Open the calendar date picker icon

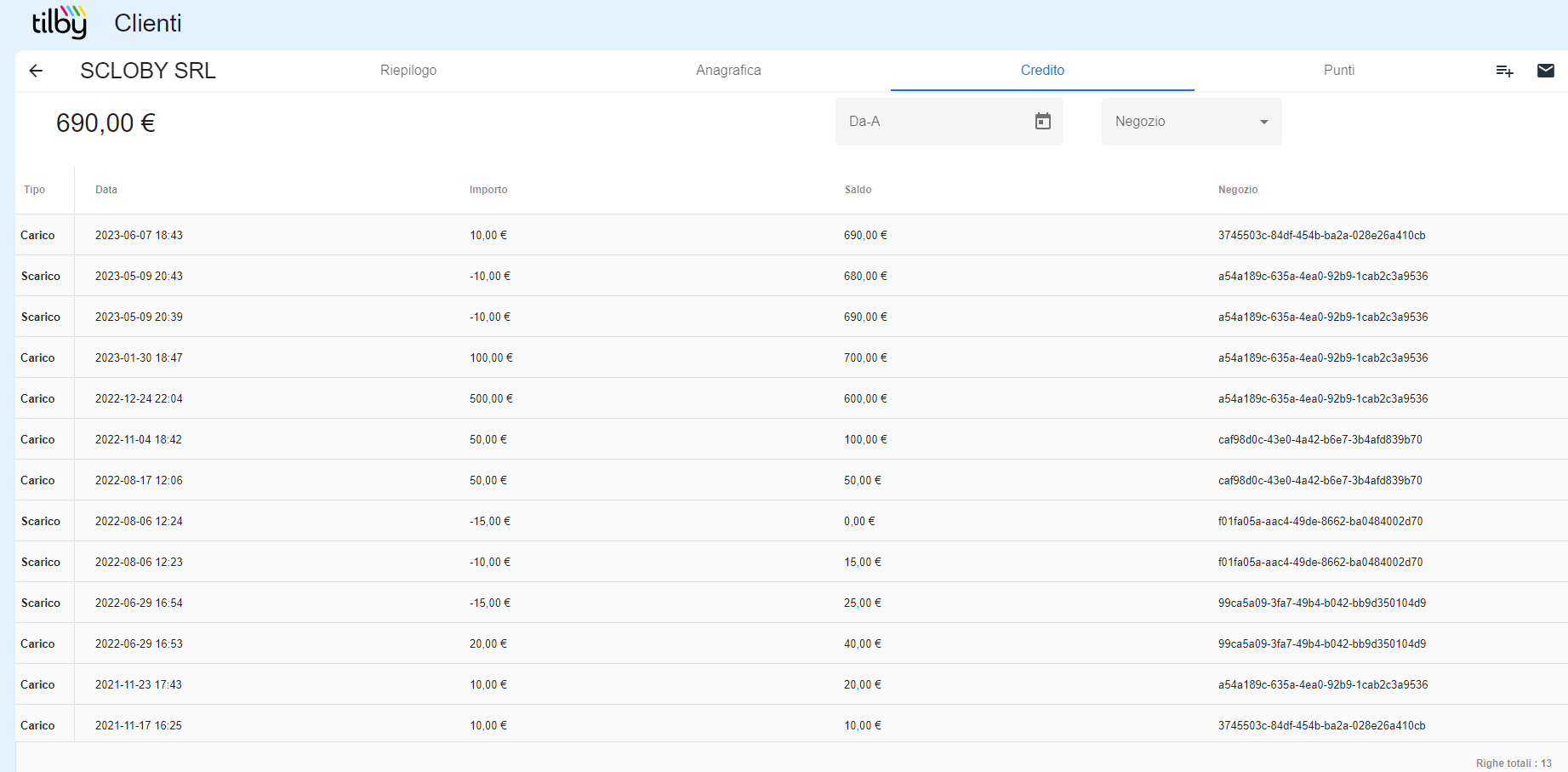(x=1043, y=122)
